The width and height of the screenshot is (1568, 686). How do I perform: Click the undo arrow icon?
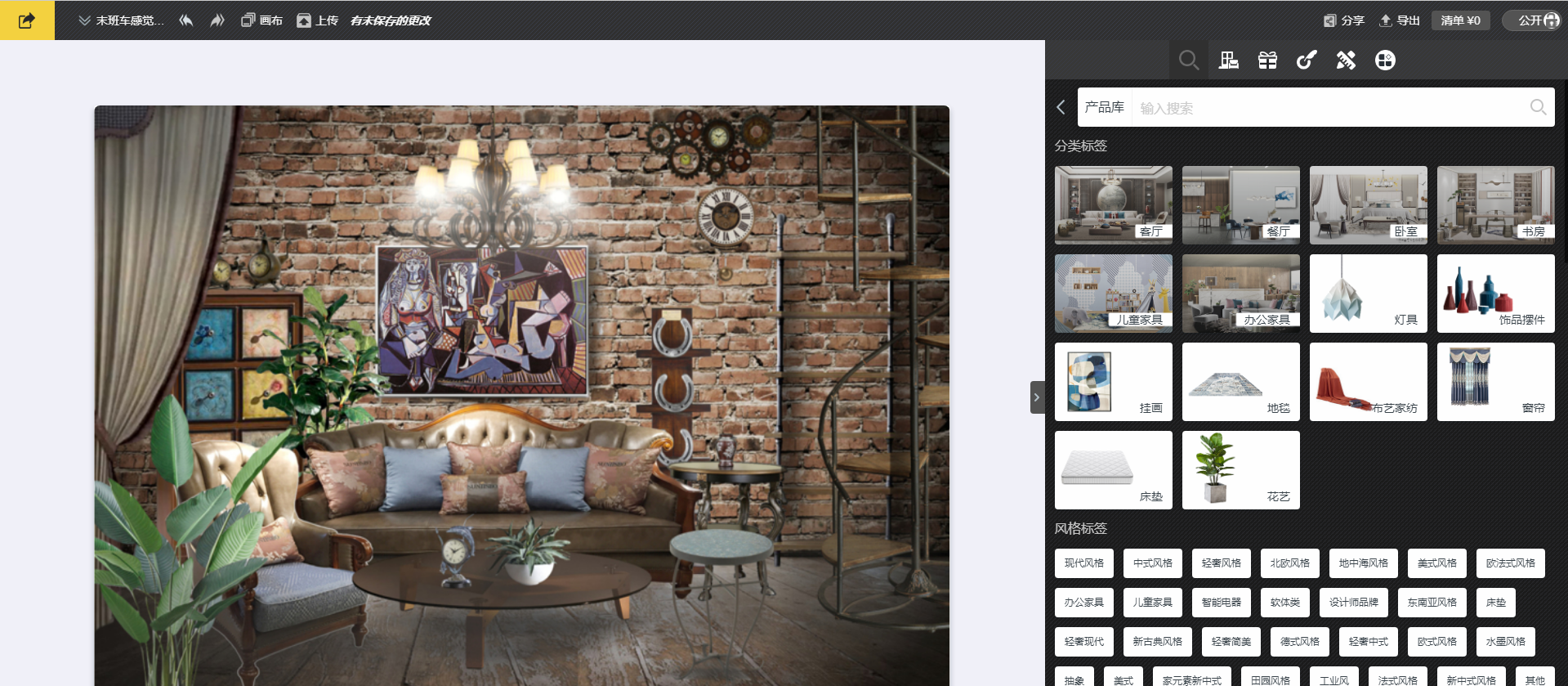[x=186, y=20]
